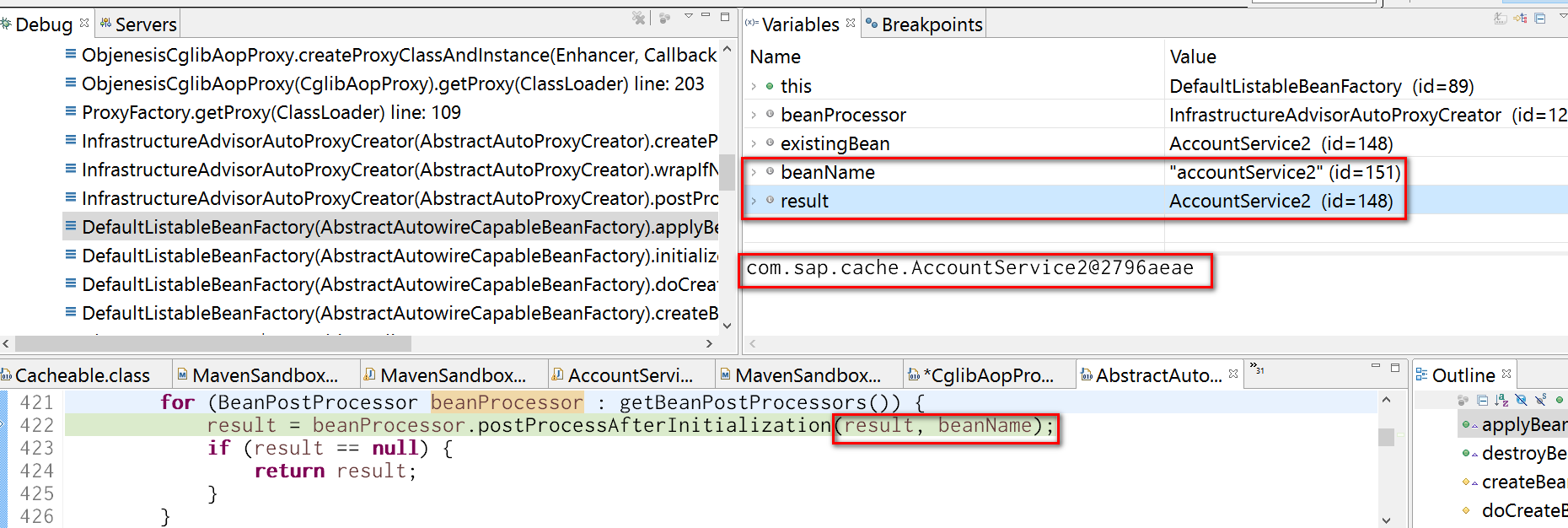The image size is (1568, 528).
Task: Open the Servers tab
Action: [138, 24]
